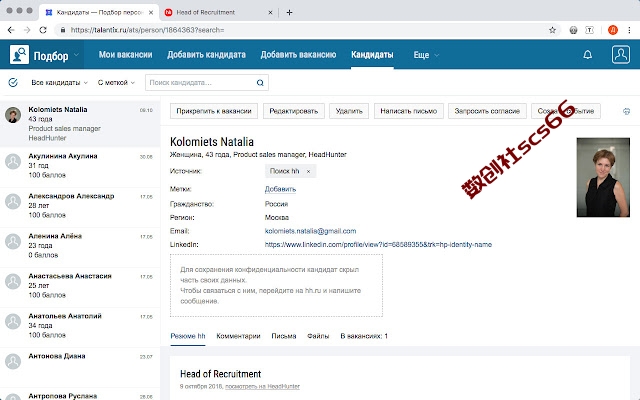Viewport: 640px width, 400px height.
Task: Click Написать письмо button
Action: pyautogui.click(x=409, y=111)
